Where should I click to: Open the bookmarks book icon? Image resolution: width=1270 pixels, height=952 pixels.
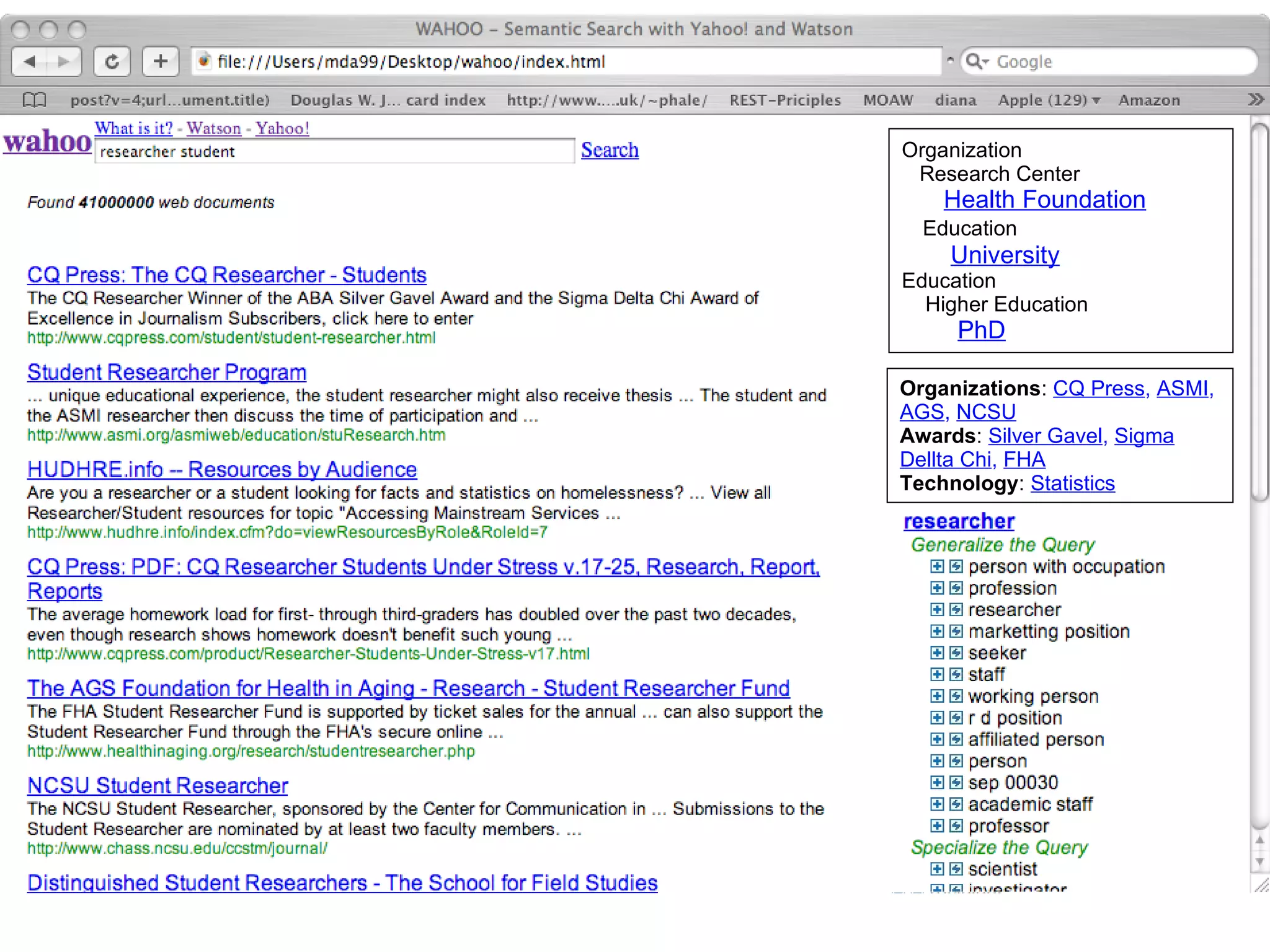pyautogui.click(x=34, y=100)
